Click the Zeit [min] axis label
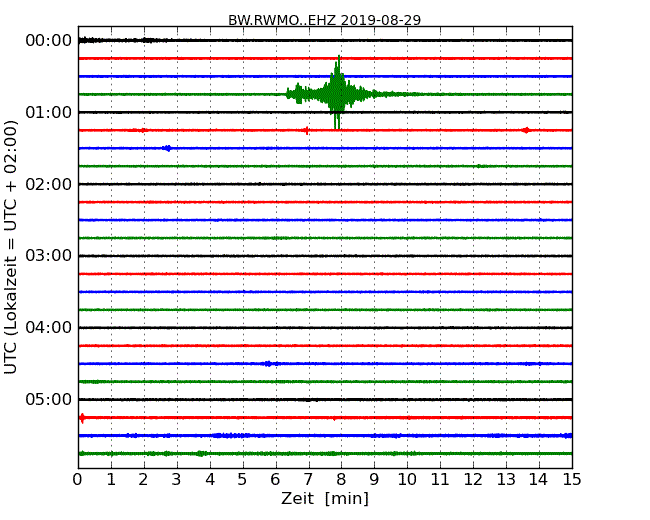 coord(325,498)
